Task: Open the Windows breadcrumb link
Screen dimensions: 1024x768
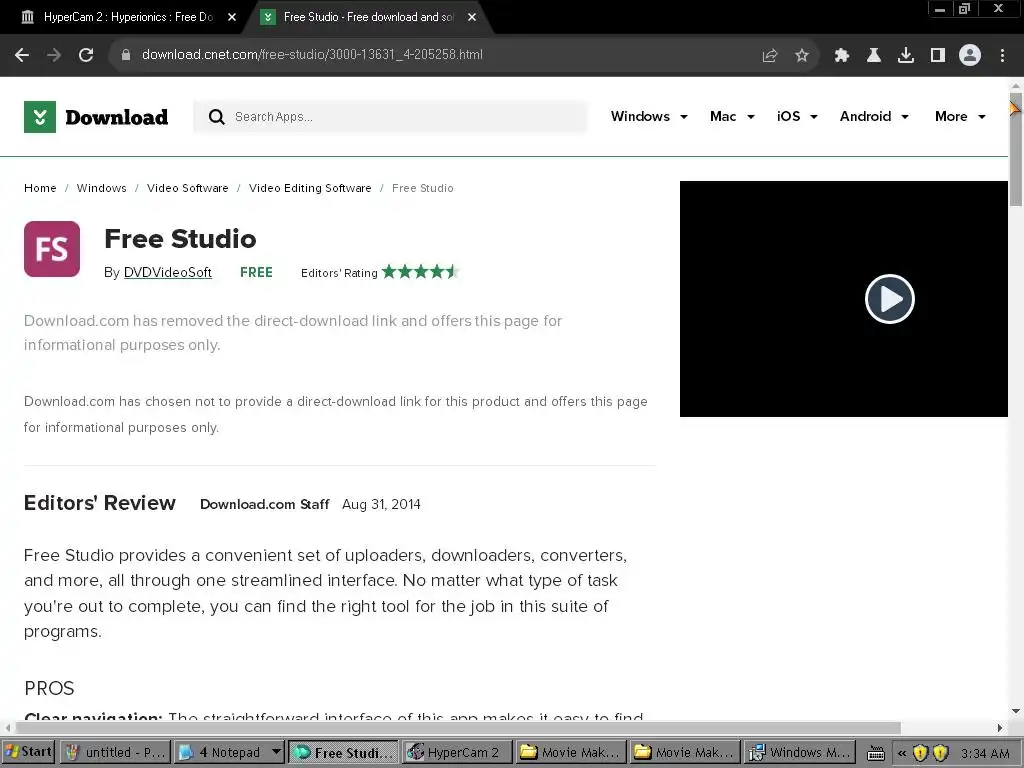Action: (101, 188)
